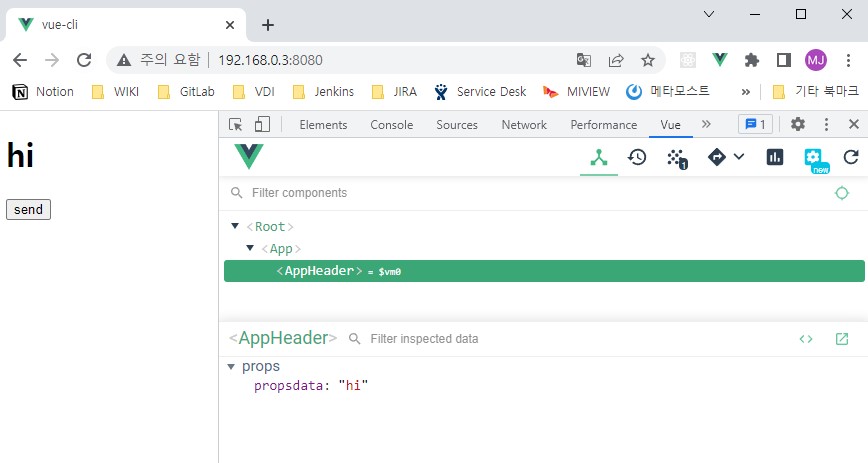868x463 pixels.
Task: Toggle the inspect element picker
Action: [x=235, y=125]
